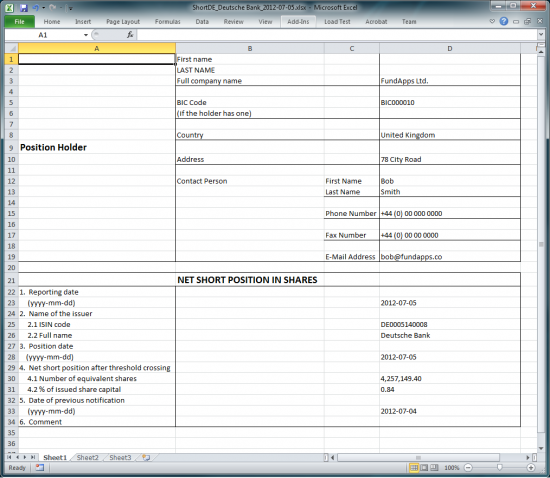Open Excel Help question mark icon
Viewport: 550px width, 478px height.
coord(504,21)
